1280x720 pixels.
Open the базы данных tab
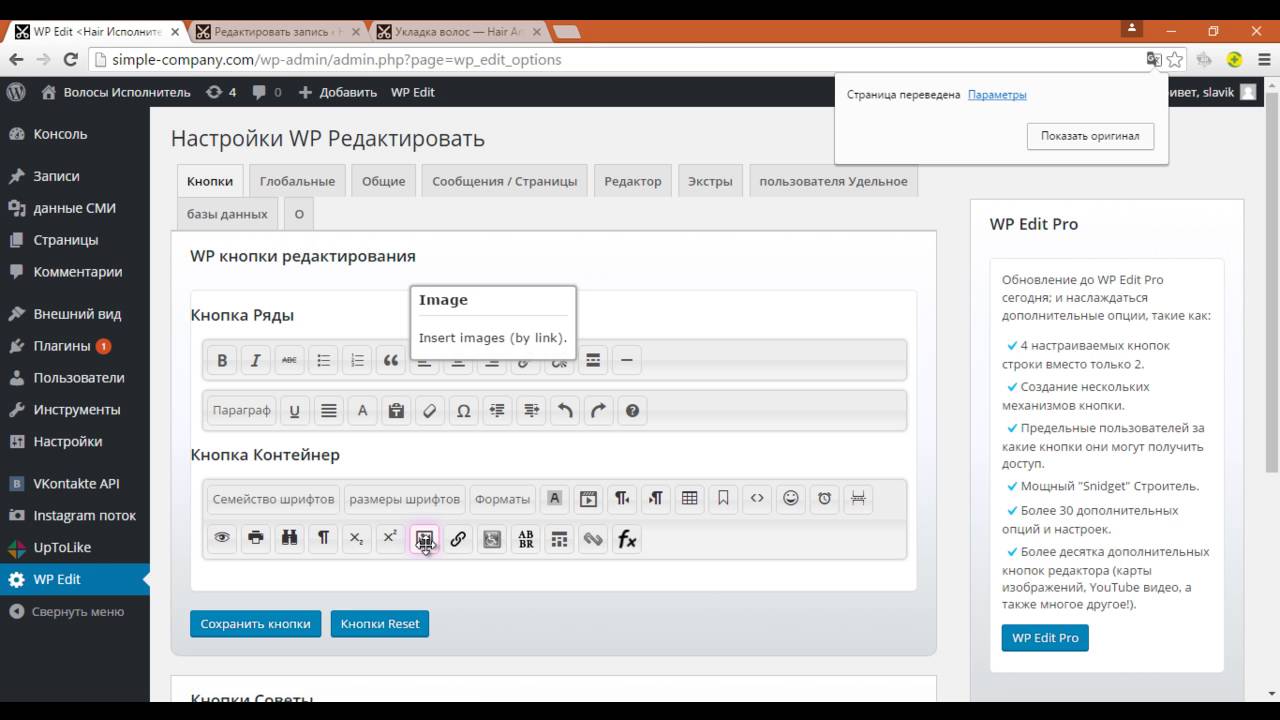click(227, 214)
